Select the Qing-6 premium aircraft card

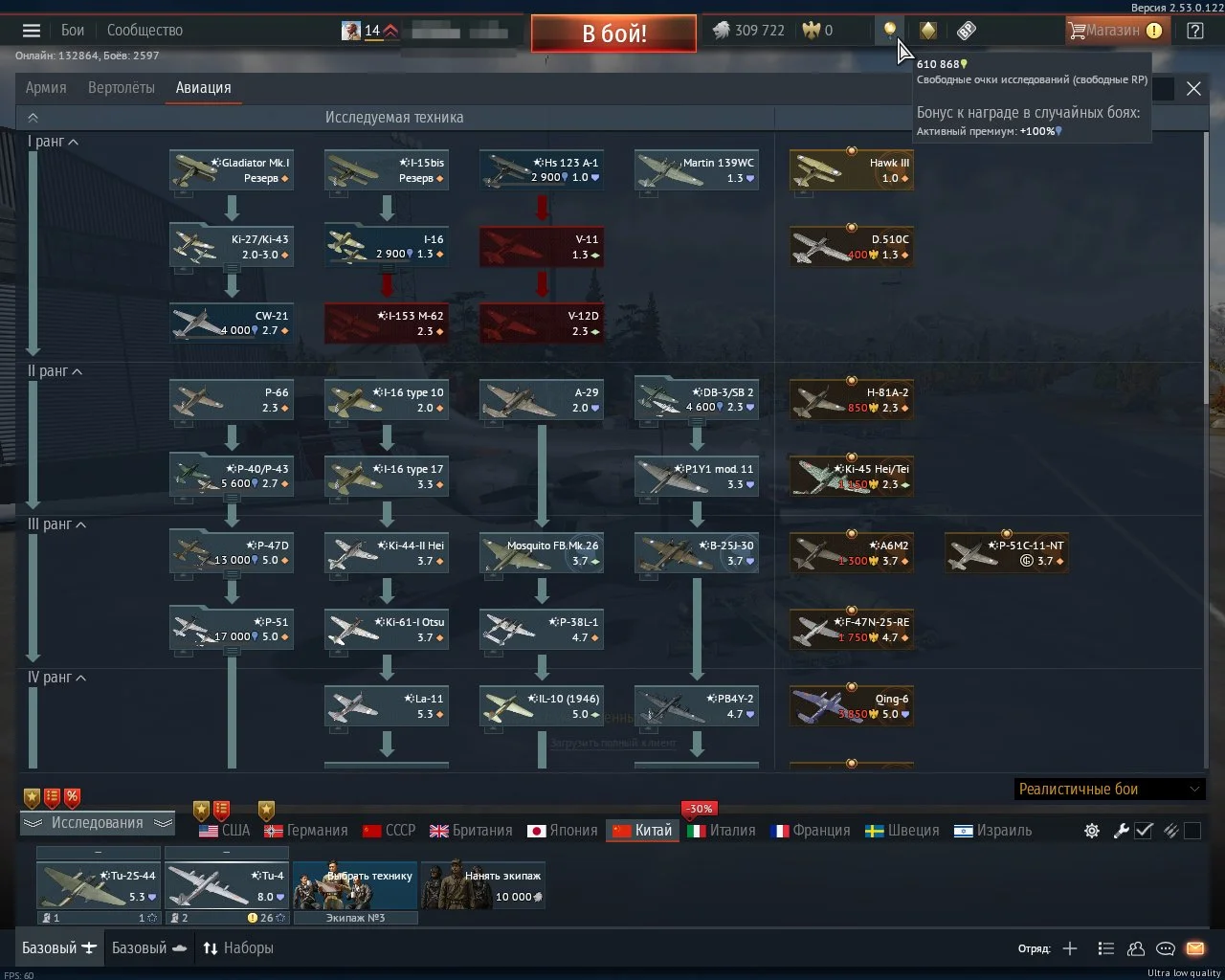click(852, 706)
